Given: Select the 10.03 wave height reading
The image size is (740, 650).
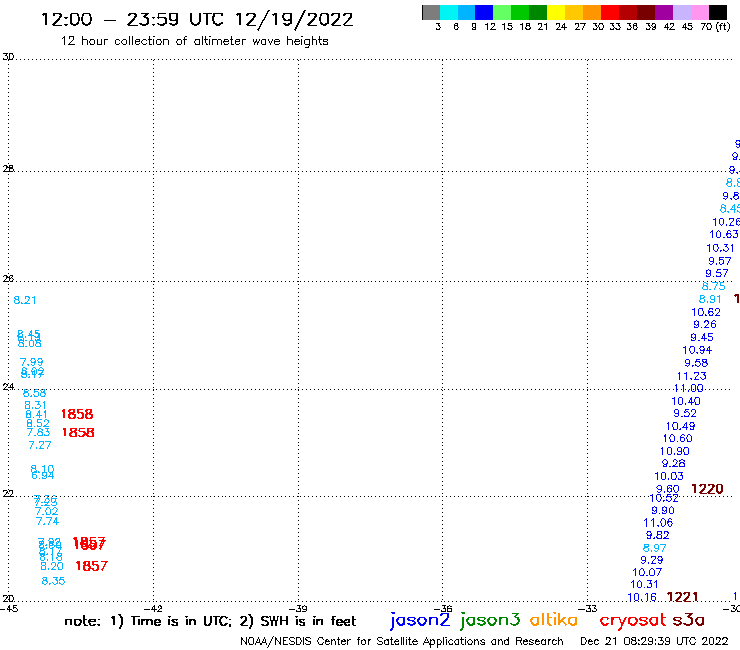Looking at the screenshot, I should pos(669,476).
